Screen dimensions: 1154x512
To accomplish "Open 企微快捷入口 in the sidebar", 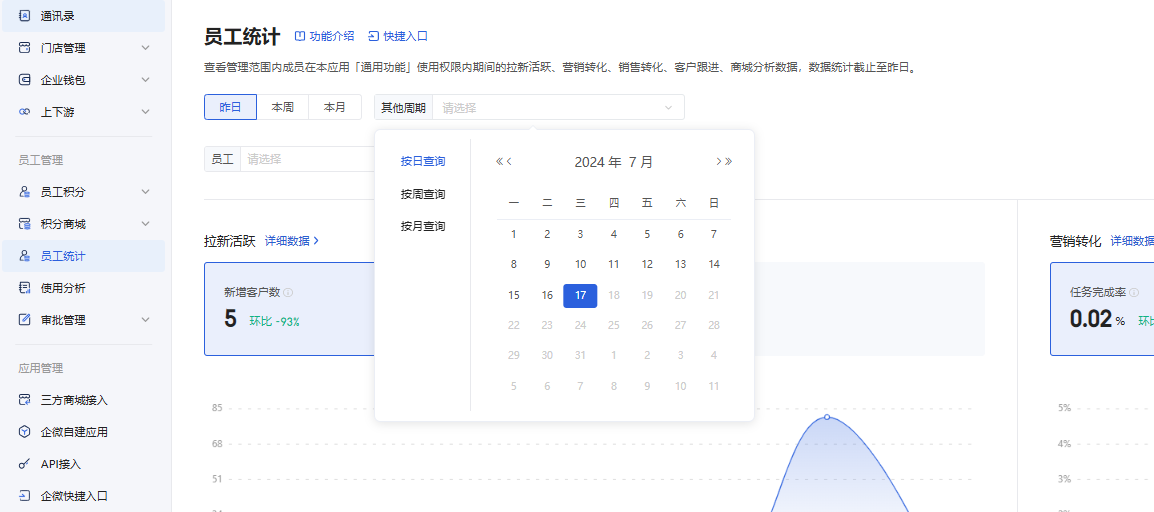I will (x=83, y=496).
